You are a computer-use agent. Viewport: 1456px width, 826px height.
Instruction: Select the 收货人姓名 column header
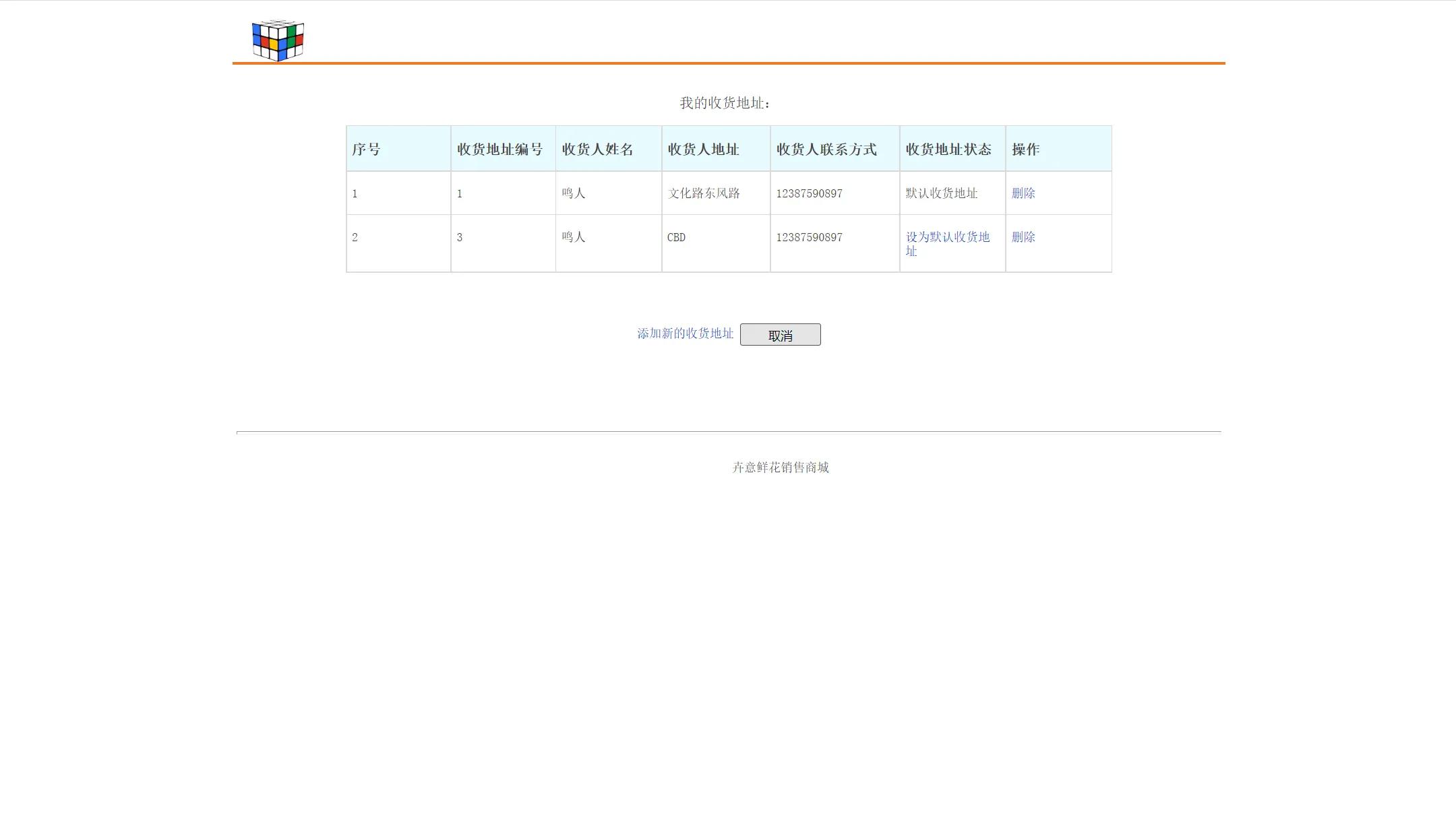click(x=609, y=149)
